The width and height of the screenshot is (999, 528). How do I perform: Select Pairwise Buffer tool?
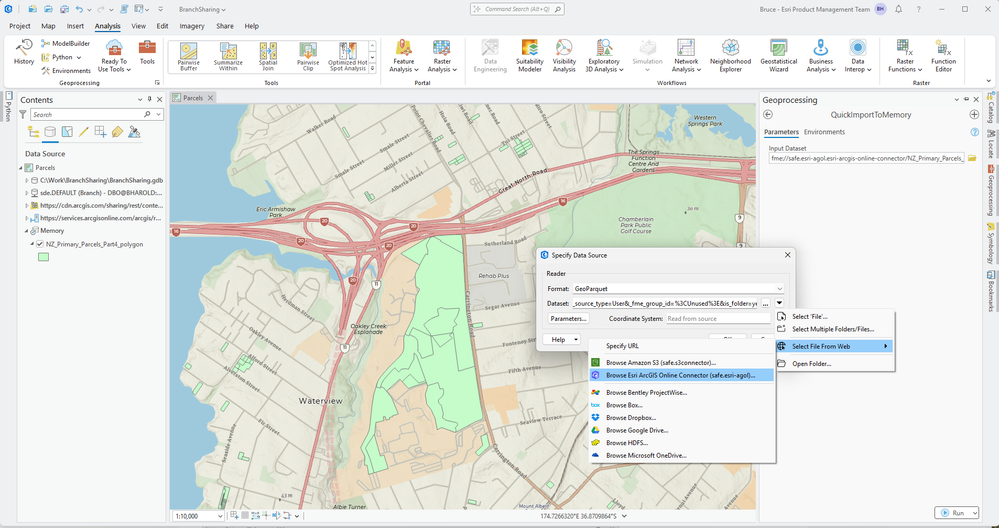point(188,57)
